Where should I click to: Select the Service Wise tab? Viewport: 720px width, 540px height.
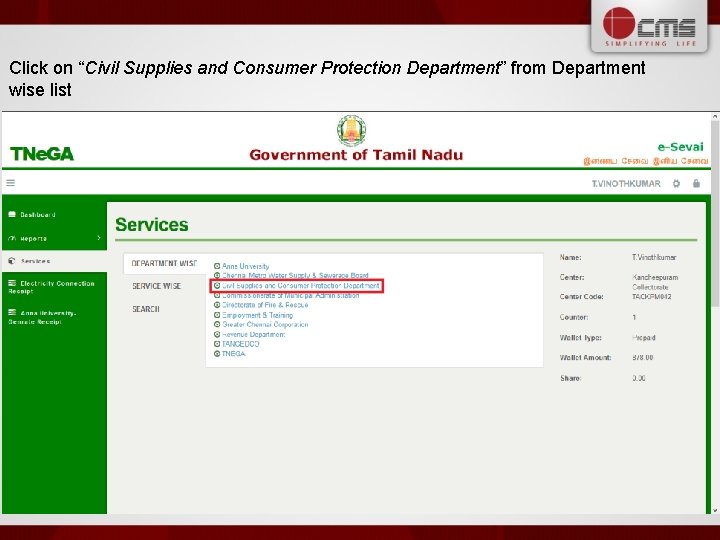point(157,286)
